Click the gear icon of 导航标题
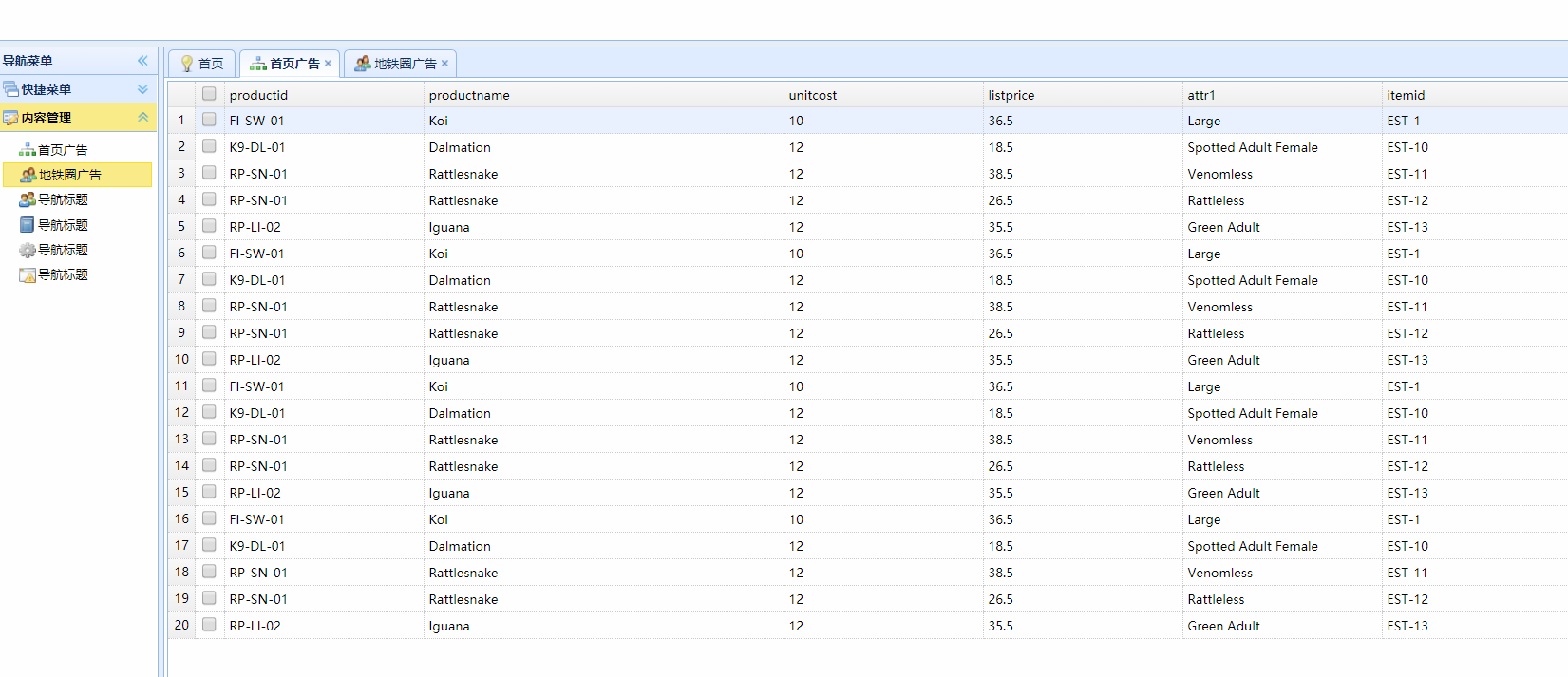The image size is (1568, 677). click(x=28, y=250)
